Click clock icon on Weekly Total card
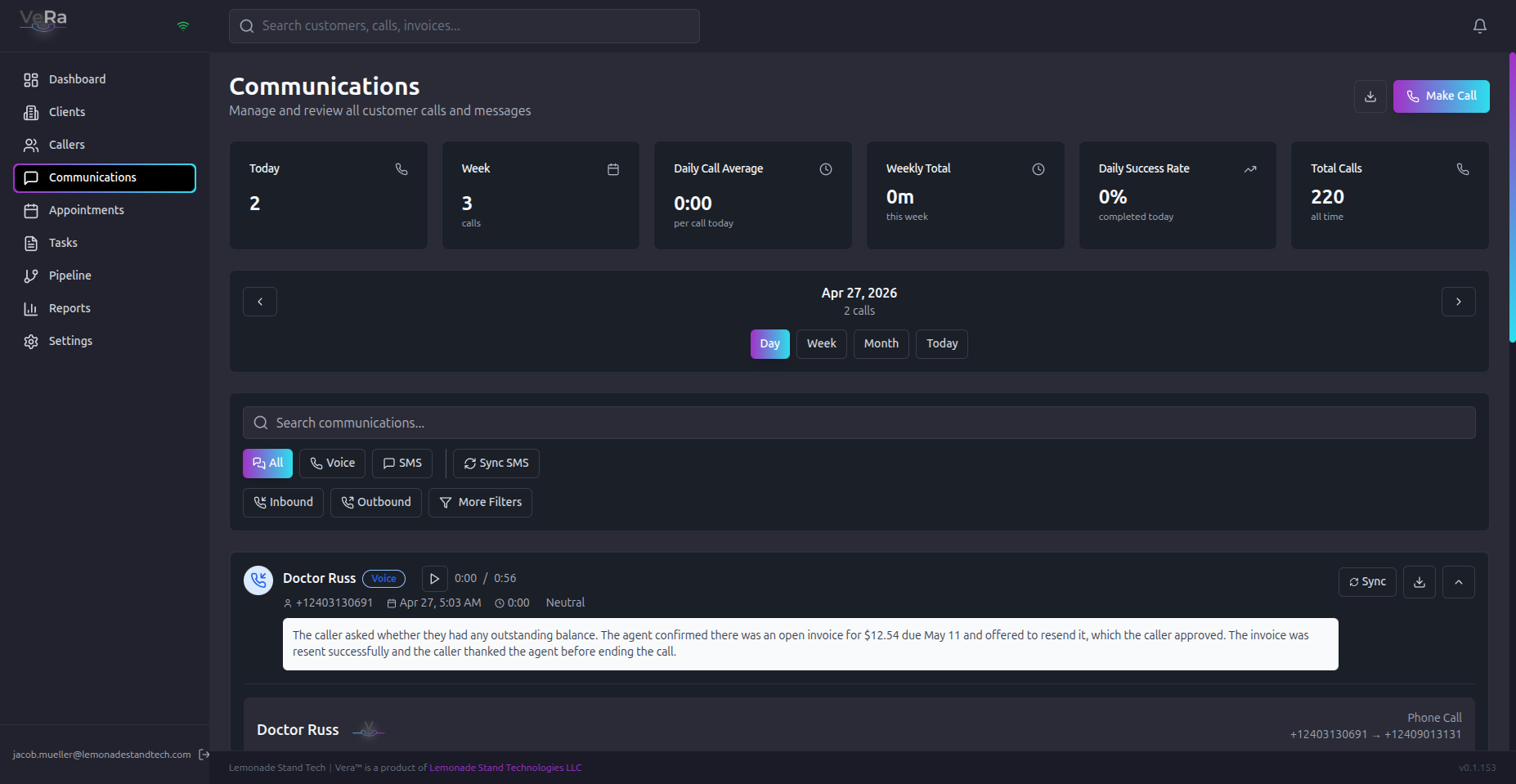Image resolution: width=1516 pixels, height=784 pixels. tap(1038, 169)
